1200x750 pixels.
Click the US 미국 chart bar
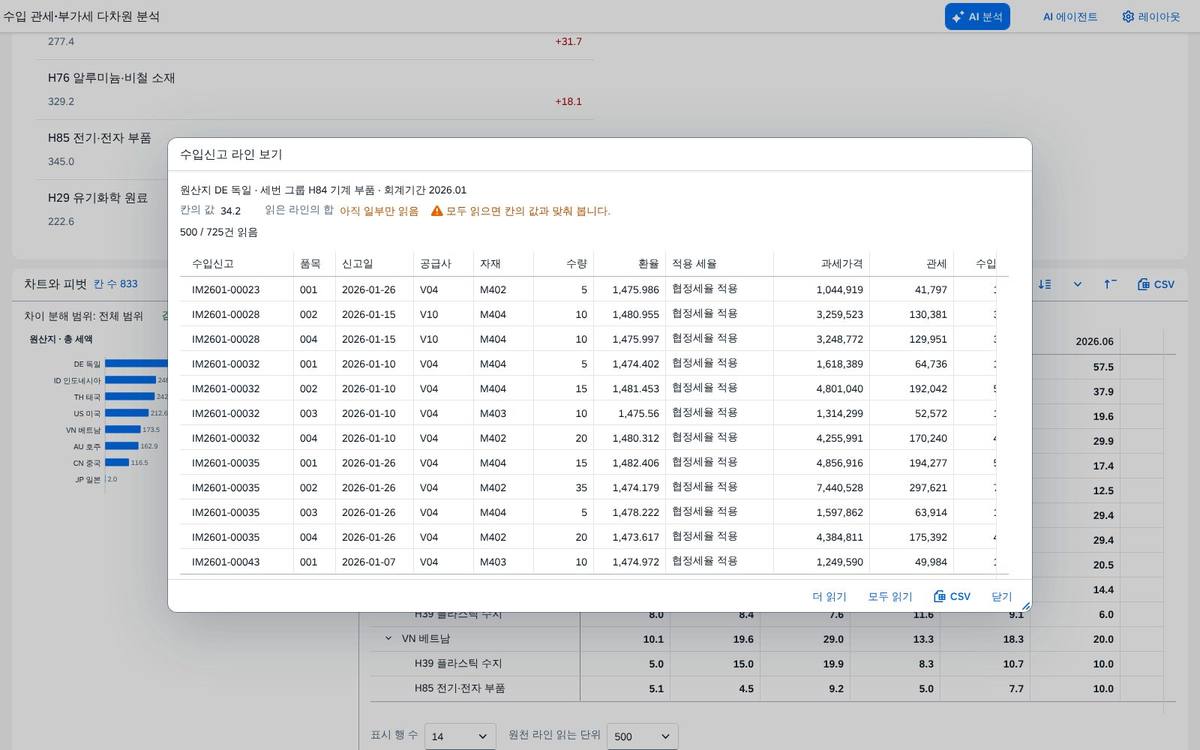[x=127, y=412]
